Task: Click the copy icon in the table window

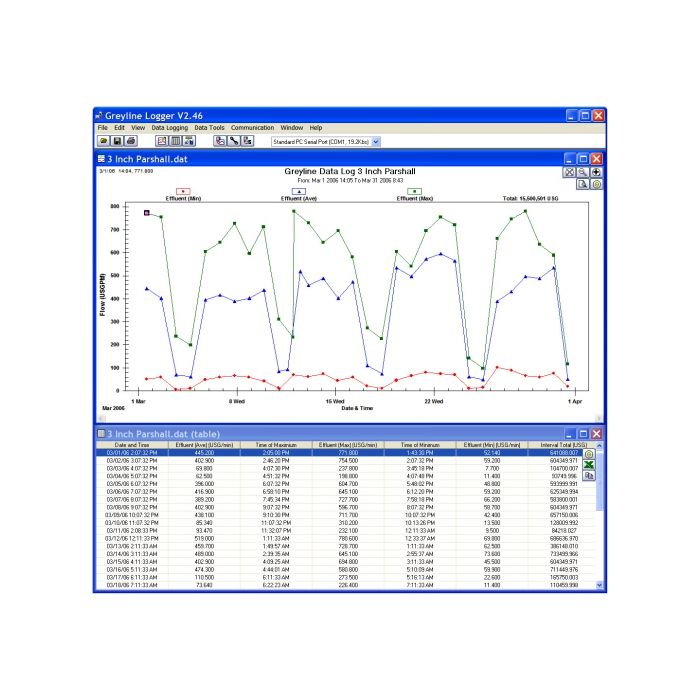Action: coord(589,476)
